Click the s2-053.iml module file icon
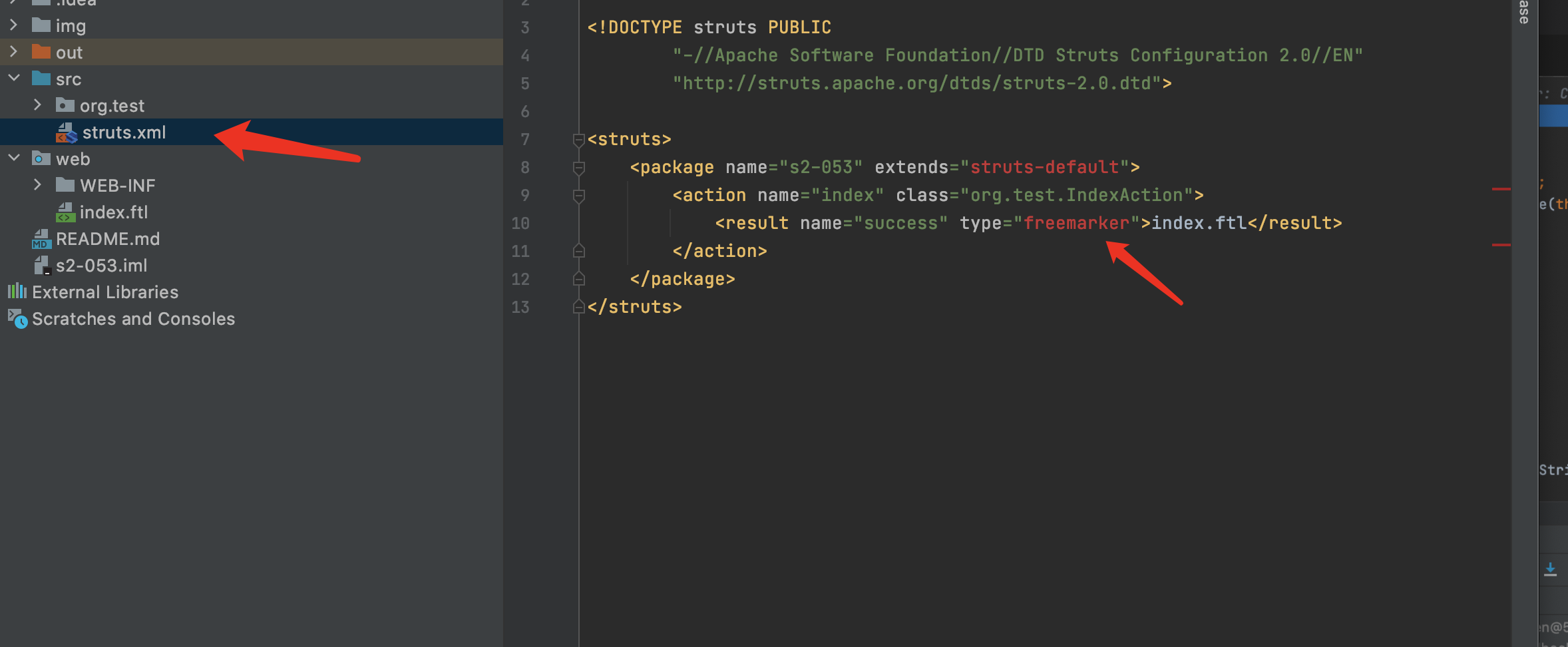This screenshot has height=647, width=1568. 42,266
